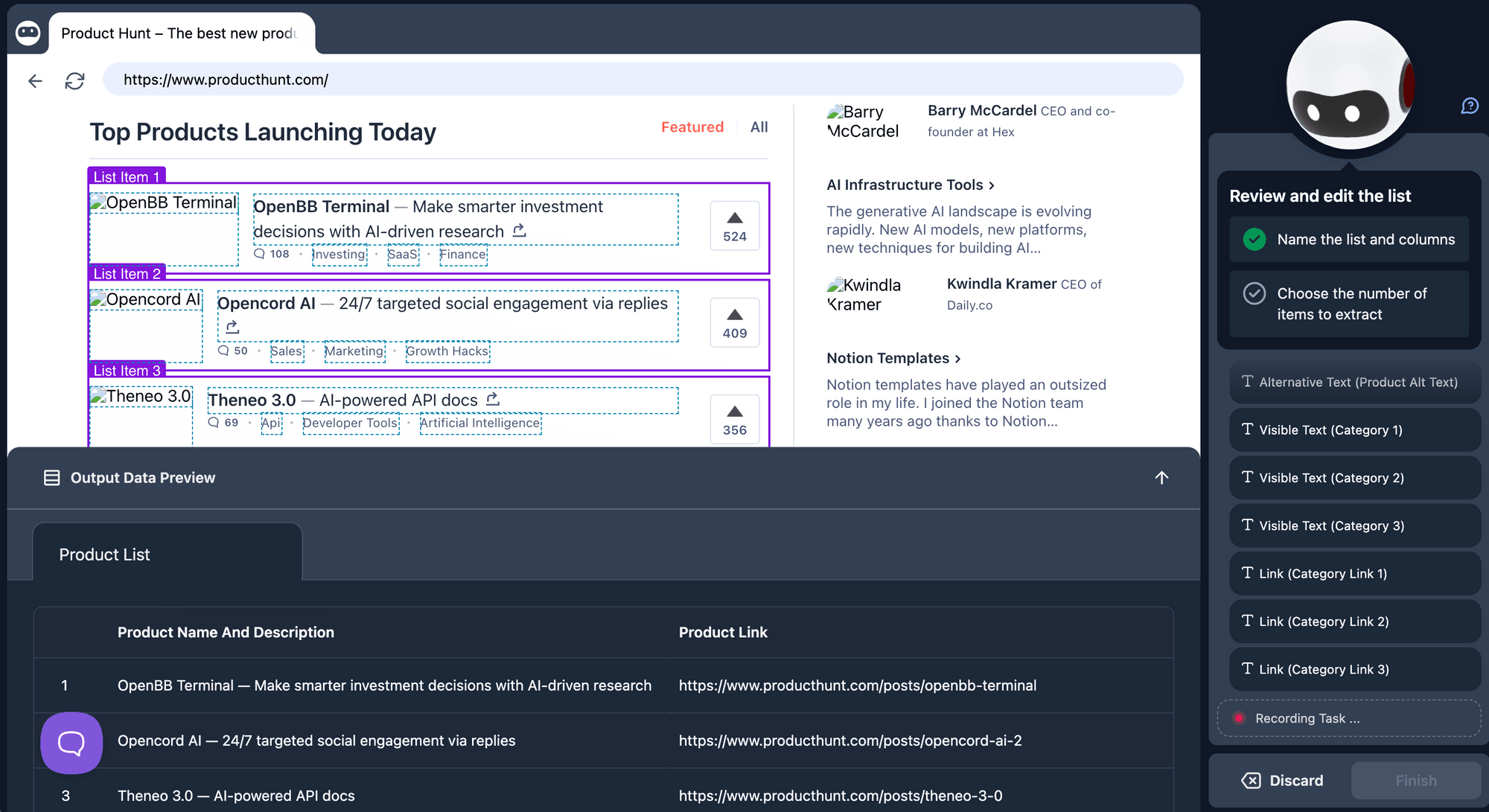Click the openbb-terminal URL table cell
The image size is (1489, 812).
click(x=858, y=685)
